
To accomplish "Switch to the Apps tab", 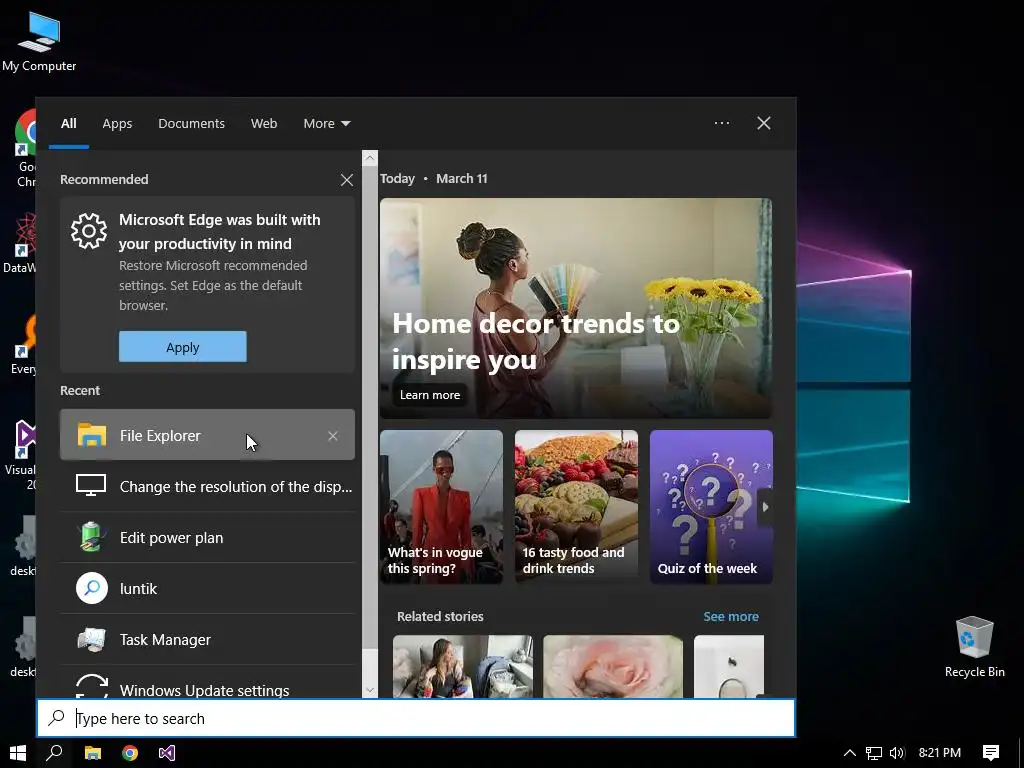I will 117,123.
